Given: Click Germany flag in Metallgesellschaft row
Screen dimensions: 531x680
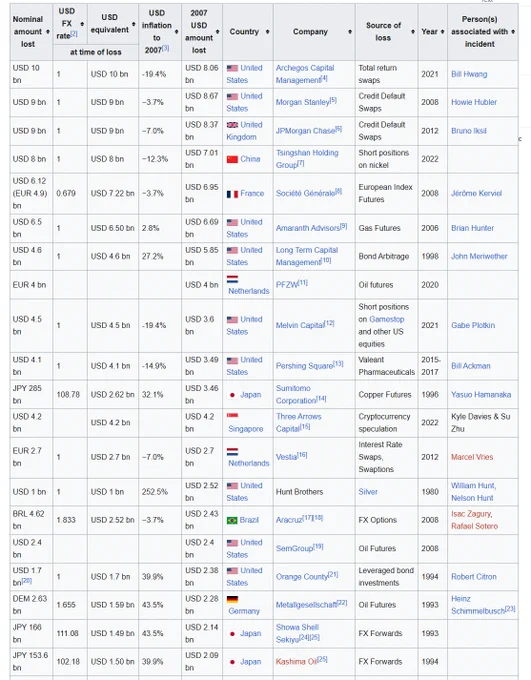Looking at the screenshot, I should click(x=232, y=599).
